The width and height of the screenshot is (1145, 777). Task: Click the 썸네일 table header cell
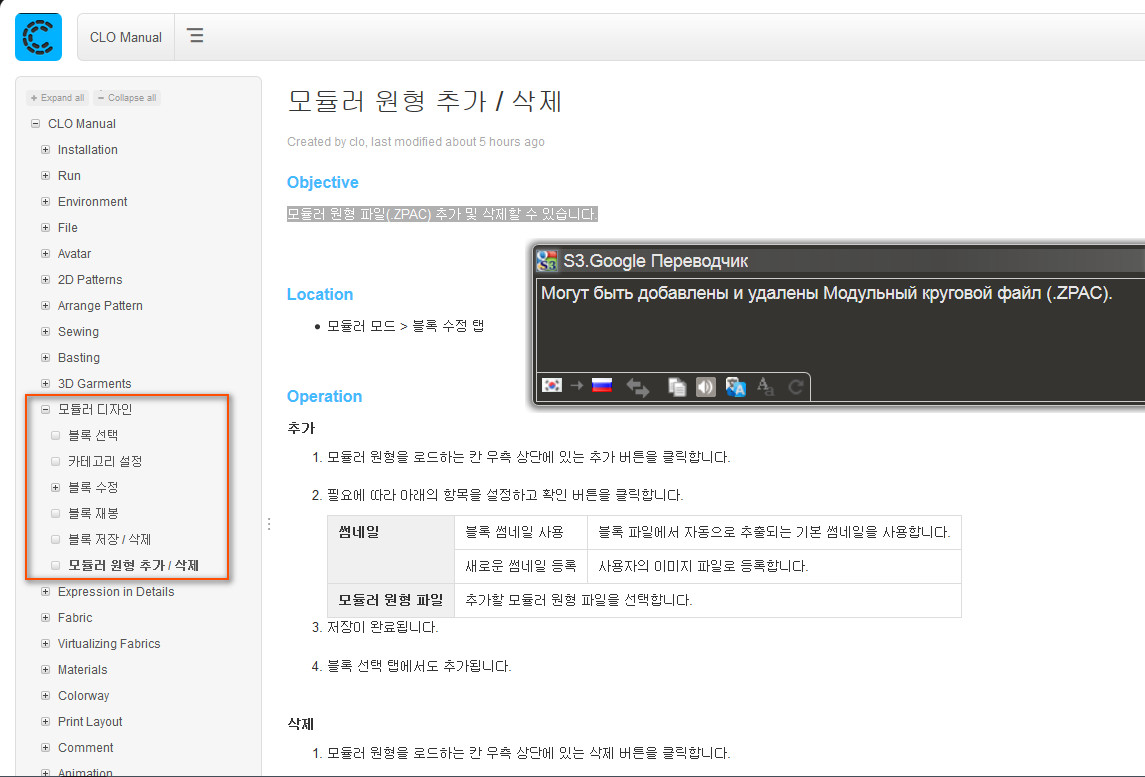coord(391,549)
